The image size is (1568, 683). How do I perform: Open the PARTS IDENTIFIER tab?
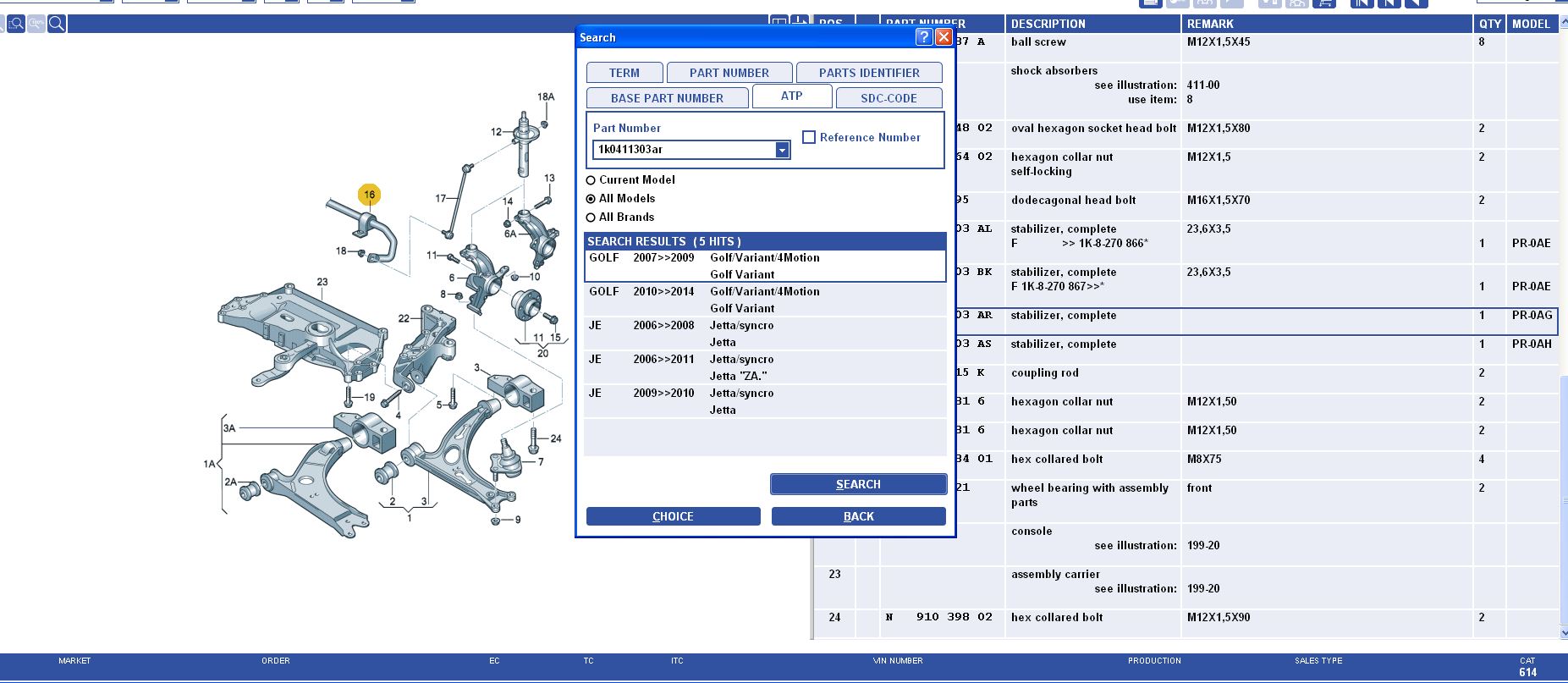pyautogui.click(x=869, y=73)
